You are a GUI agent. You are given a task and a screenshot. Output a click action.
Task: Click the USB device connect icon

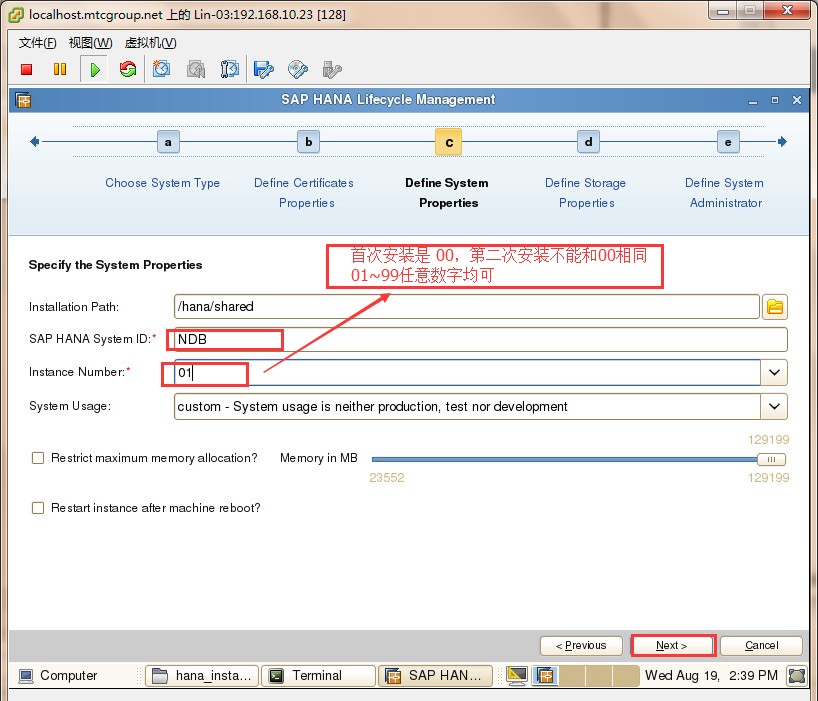pyautogui.click(x=332, y=69)
